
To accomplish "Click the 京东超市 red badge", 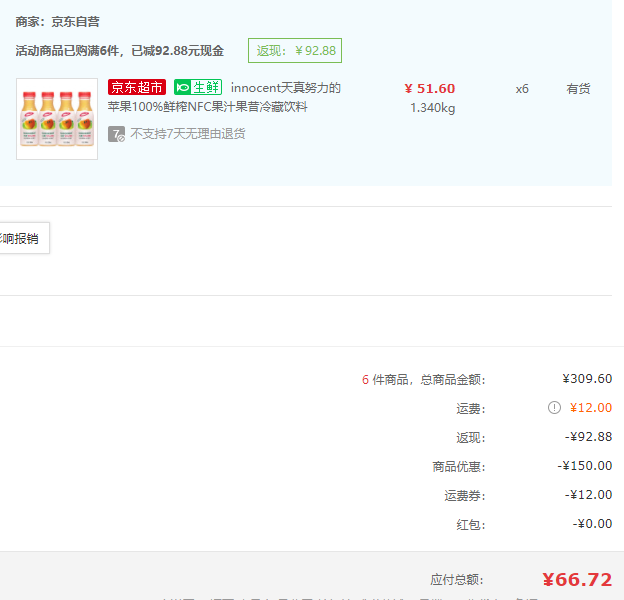I will click(137, 87).
